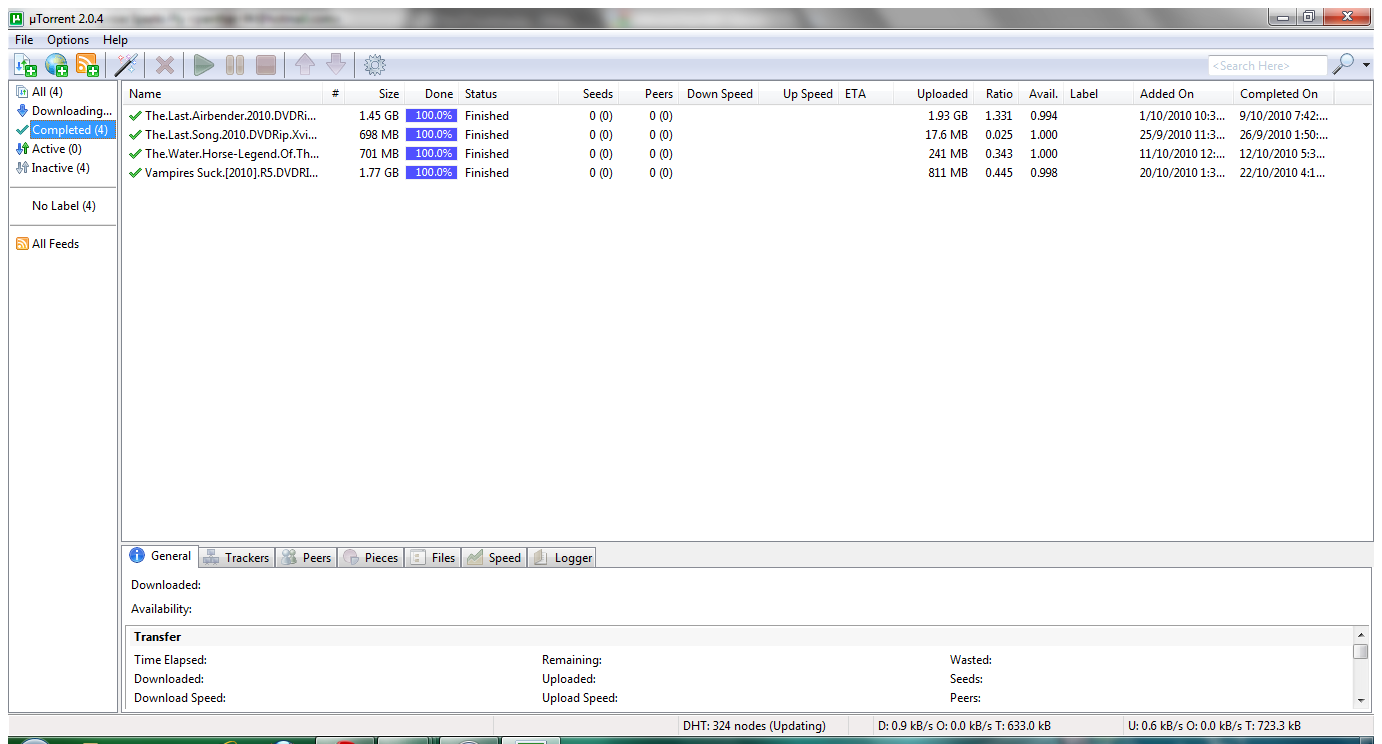This screenshot has width=1382, height=744.
Task: Switch to the Trackers tab
Action: 236,557
